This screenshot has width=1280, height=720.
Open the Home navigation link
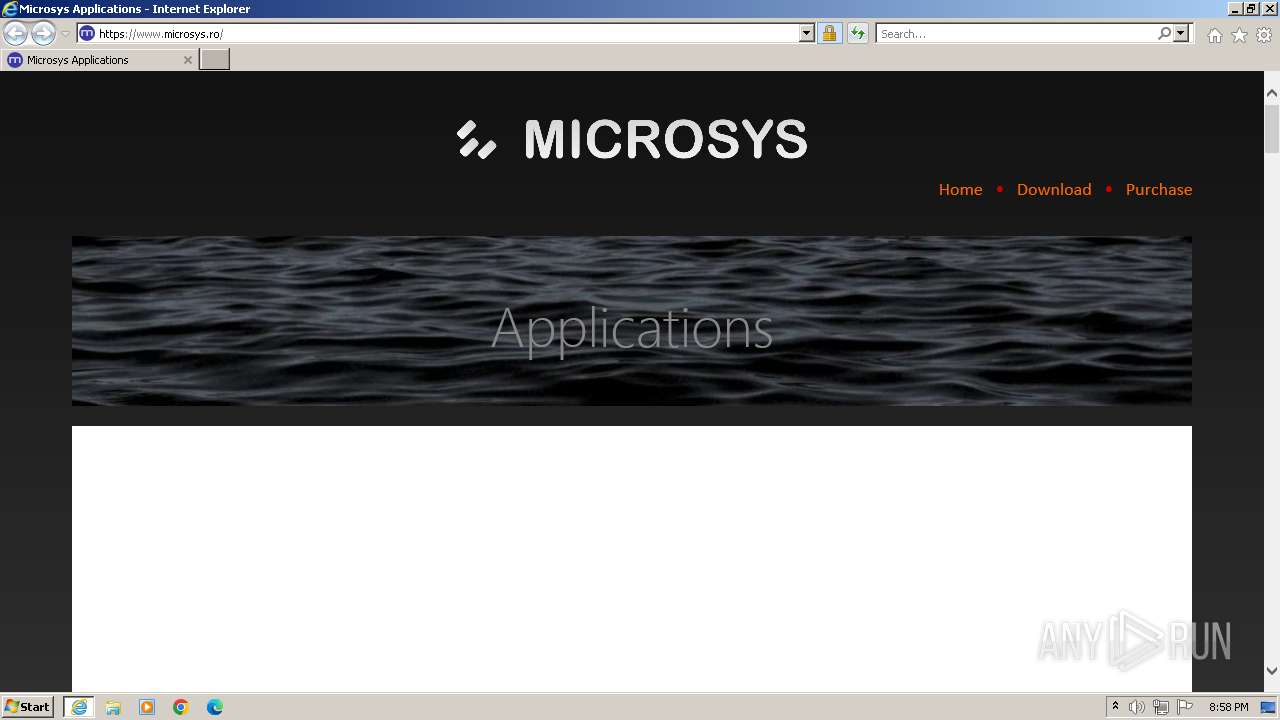point(960,189)
